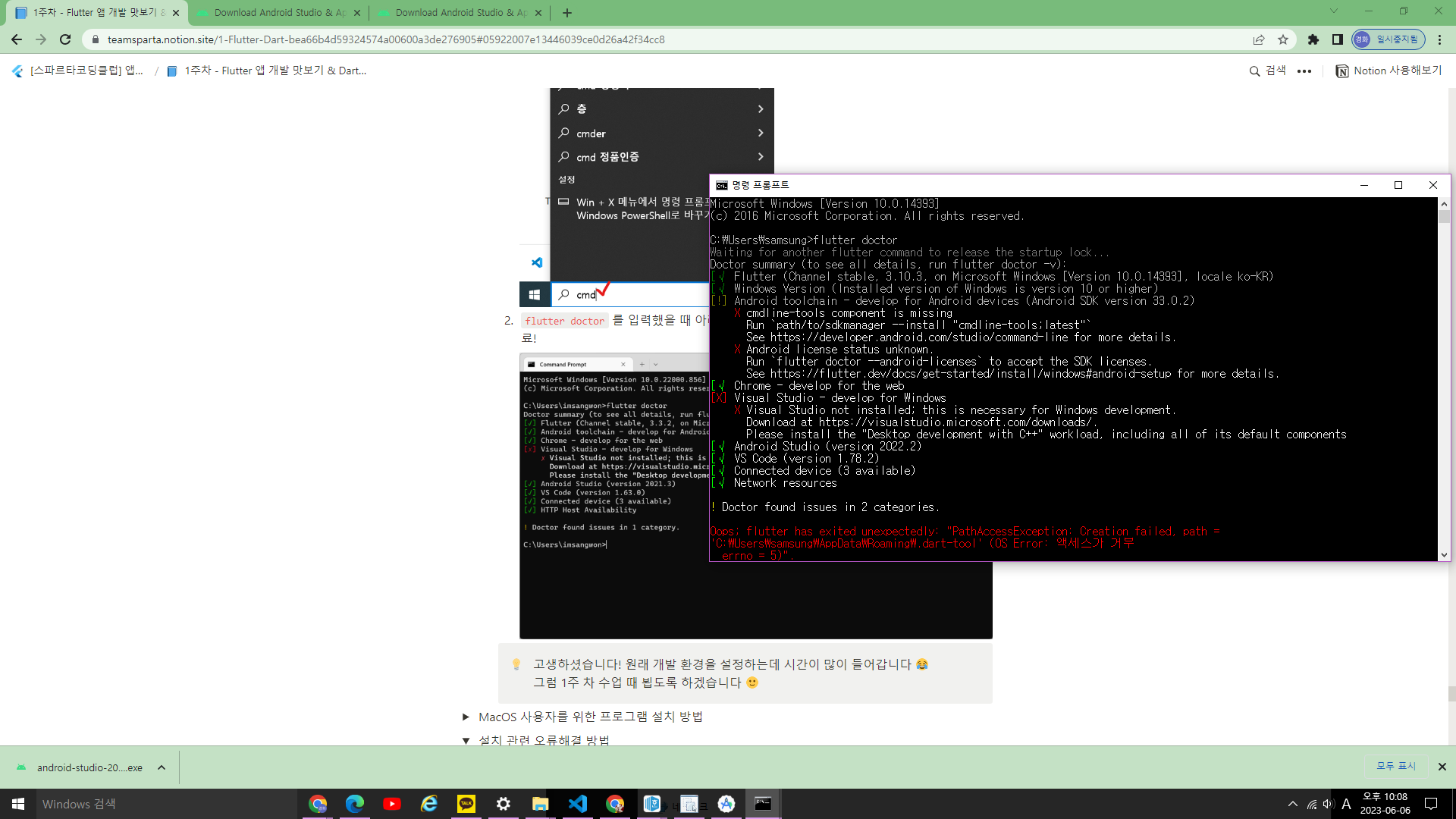
Task: Open the Notion page more-options ellipsis
Action: coord(1304,71)
